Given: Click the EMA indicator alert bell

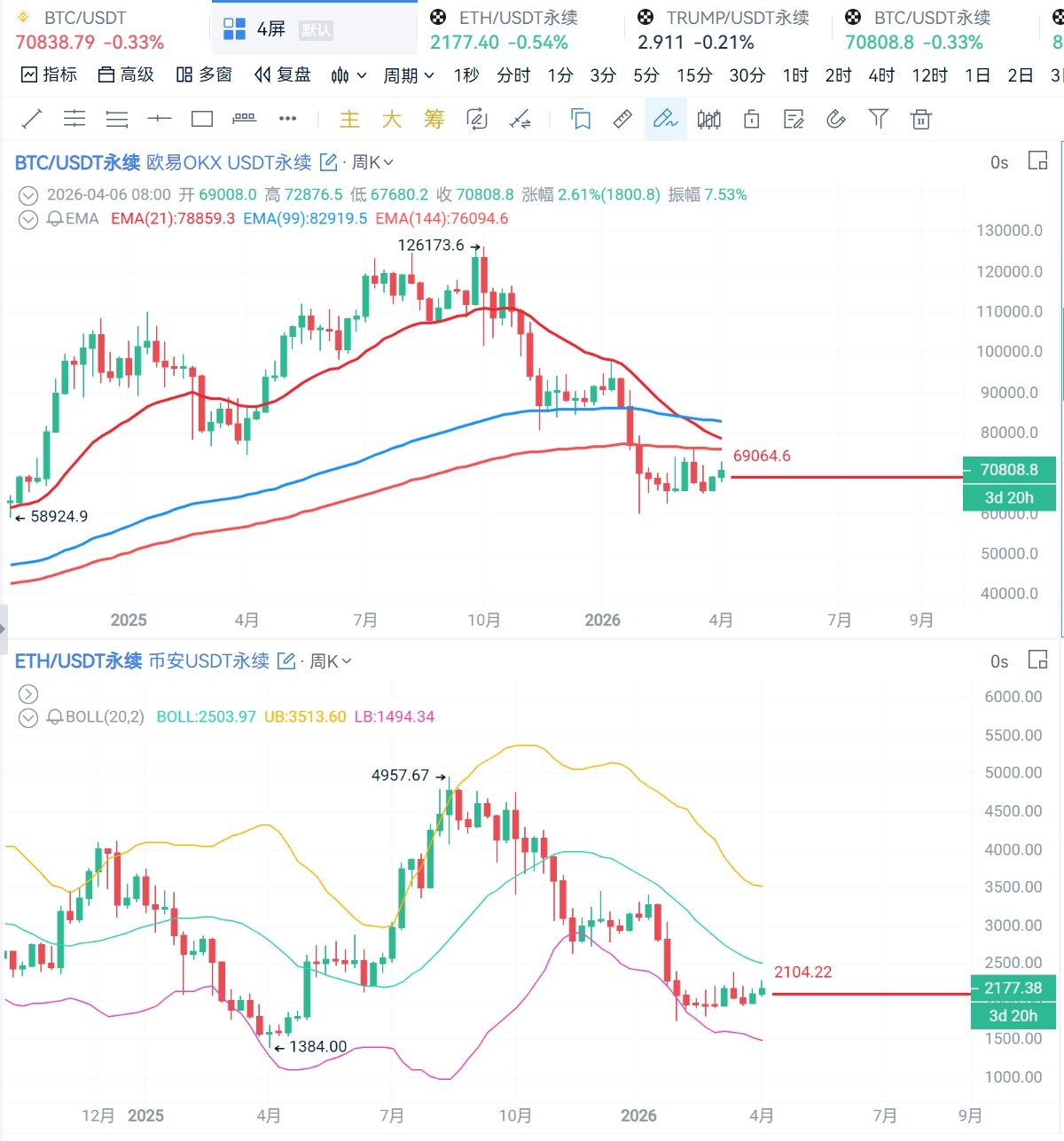Looking at the screenshot, I should click(x=55, y=219).
